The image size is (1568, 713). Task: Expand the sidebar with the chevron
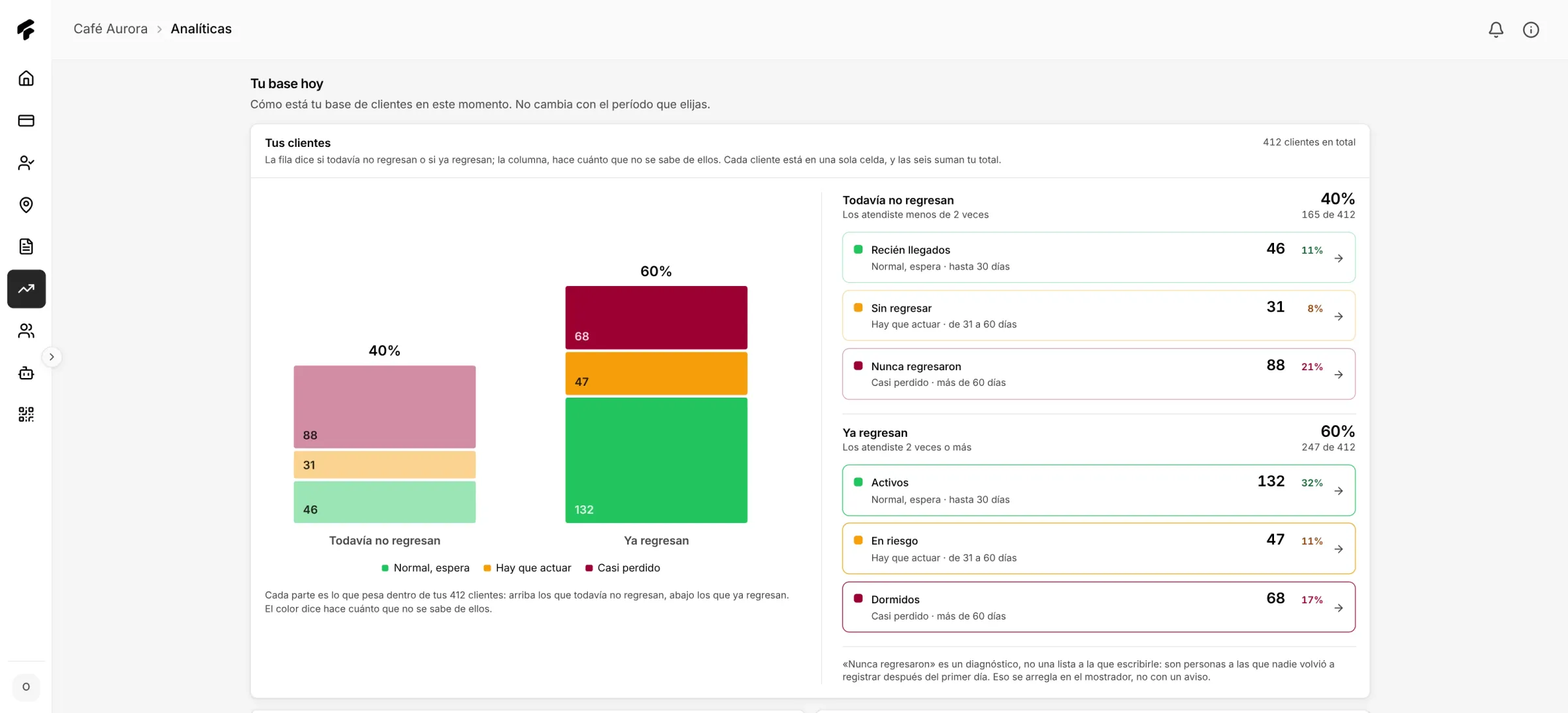[52, 357]
